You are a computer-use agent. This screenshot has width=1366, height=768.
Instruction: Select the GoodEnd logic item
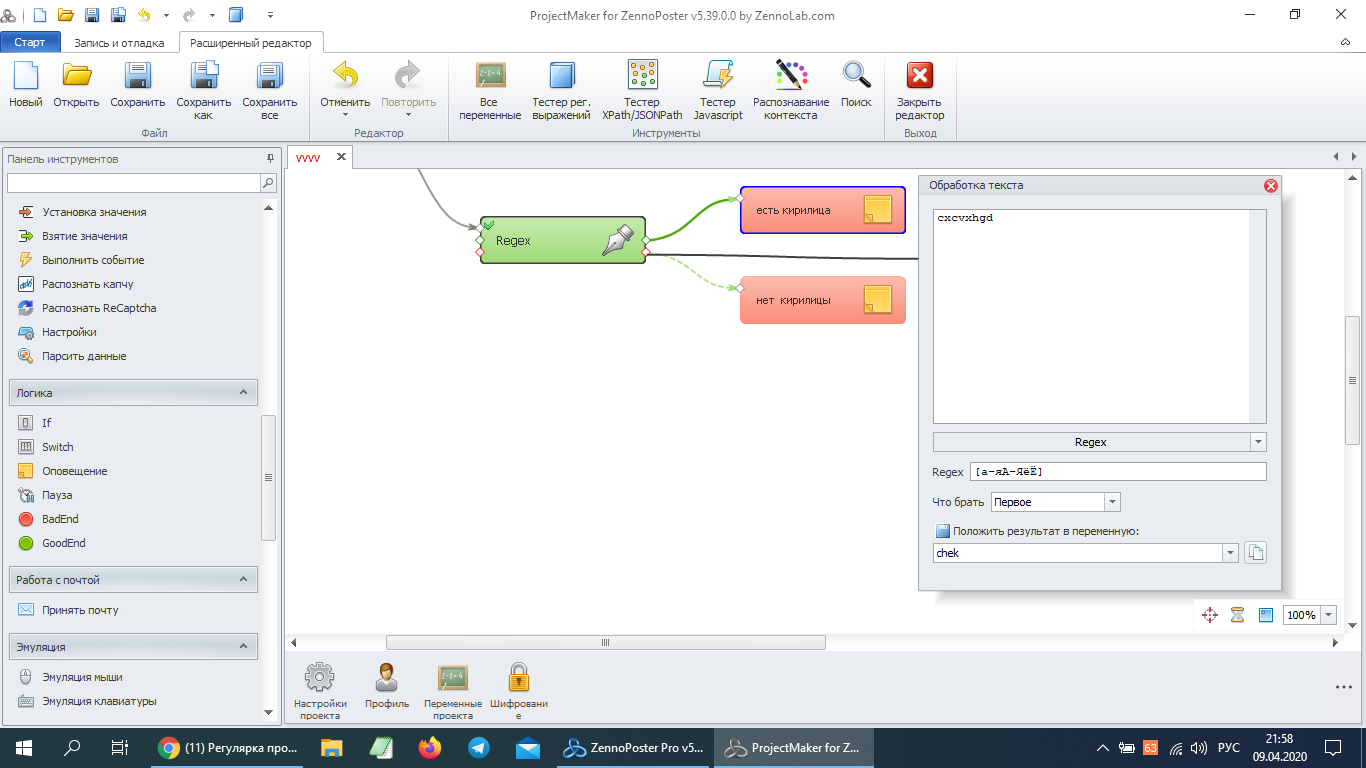pos(64,543)
